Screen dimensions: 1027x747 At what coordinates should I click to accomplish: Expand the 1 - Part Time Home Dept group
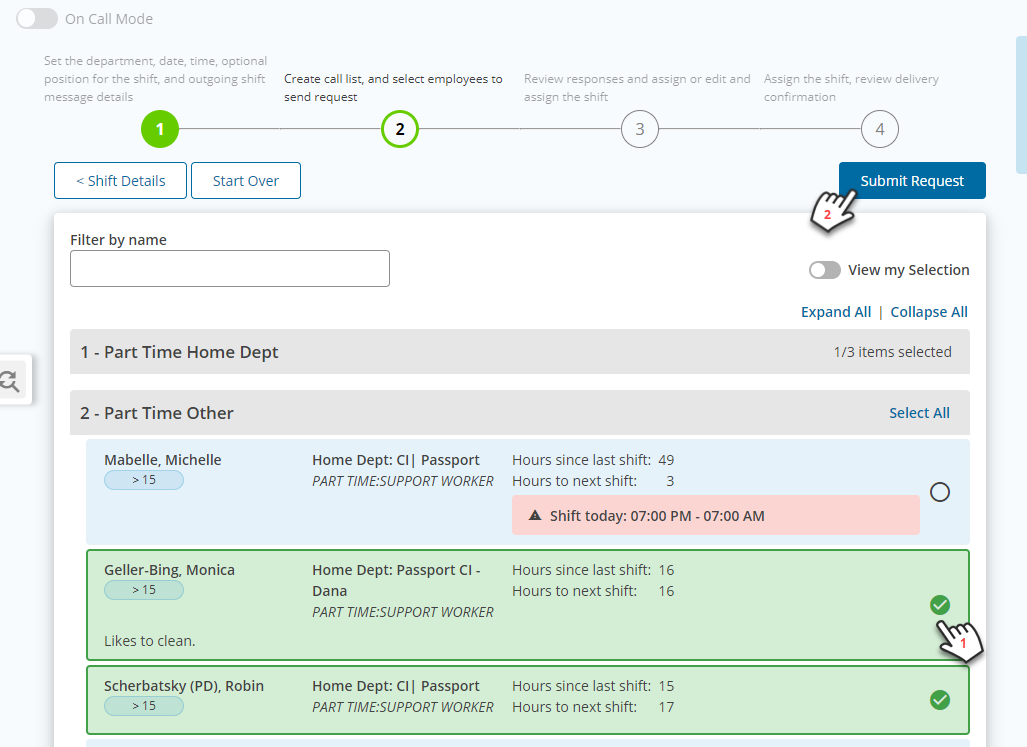(520, 352)
